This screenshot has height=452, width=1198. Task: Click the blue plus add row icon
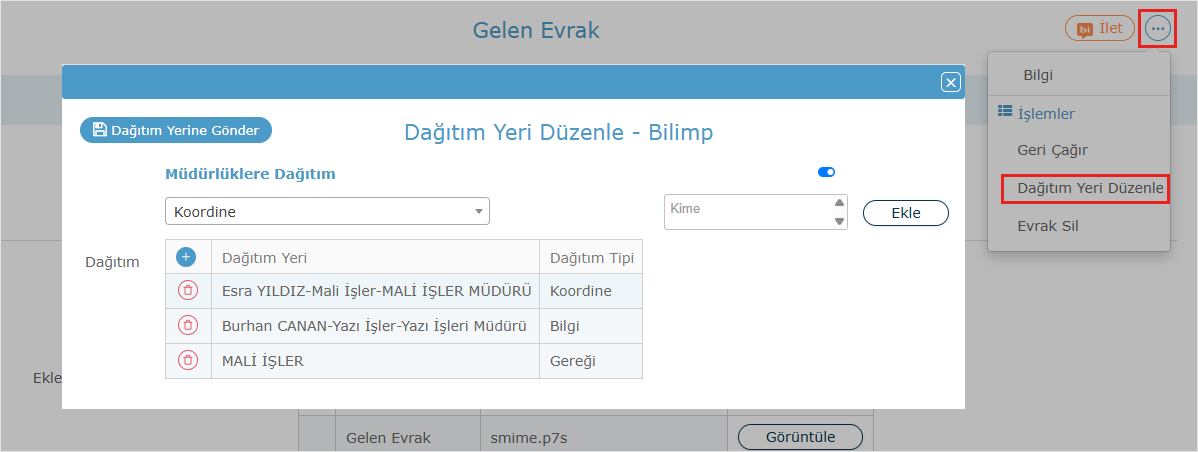point(187,257)
